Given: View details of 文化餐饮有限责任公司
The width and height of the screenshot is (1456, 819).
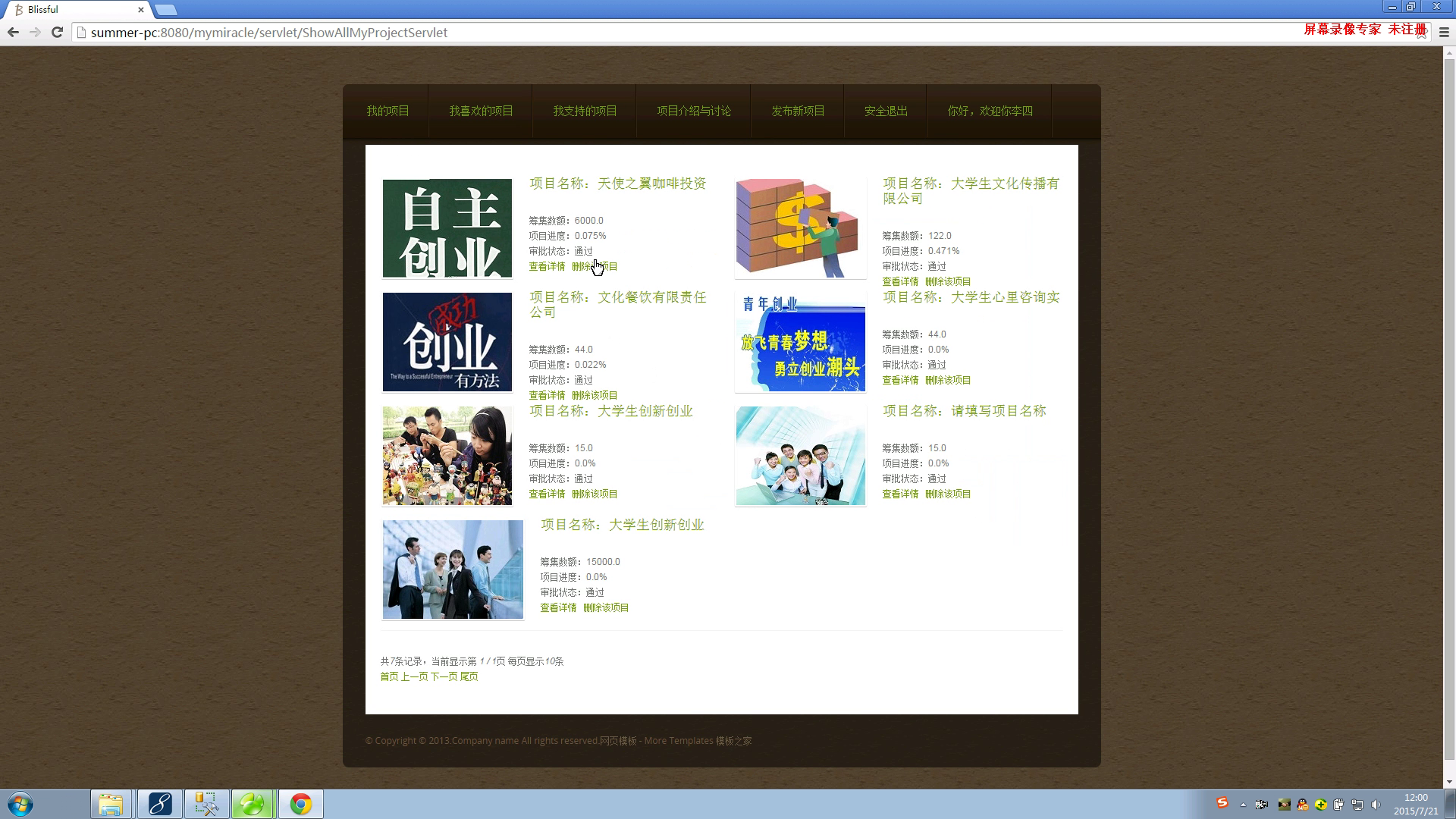Looking at the screenshot, I should click(x=547, y=395).
